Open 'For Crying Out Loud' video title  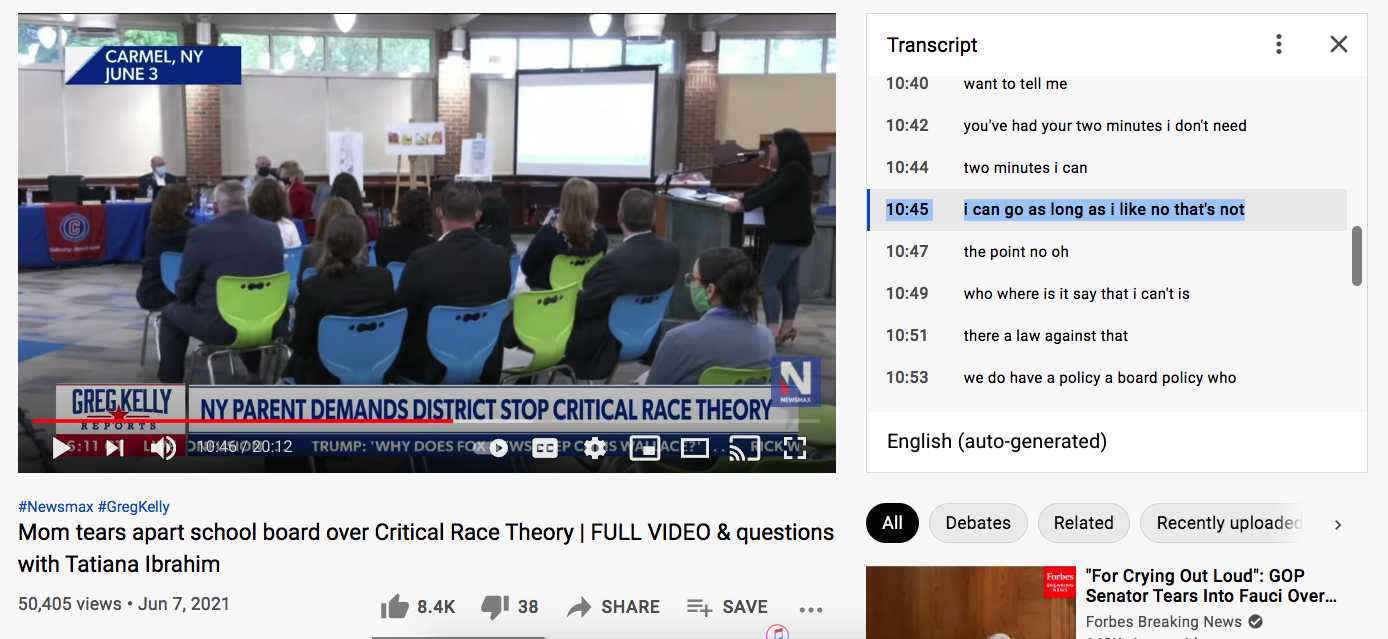click(x=1211, y=586)
